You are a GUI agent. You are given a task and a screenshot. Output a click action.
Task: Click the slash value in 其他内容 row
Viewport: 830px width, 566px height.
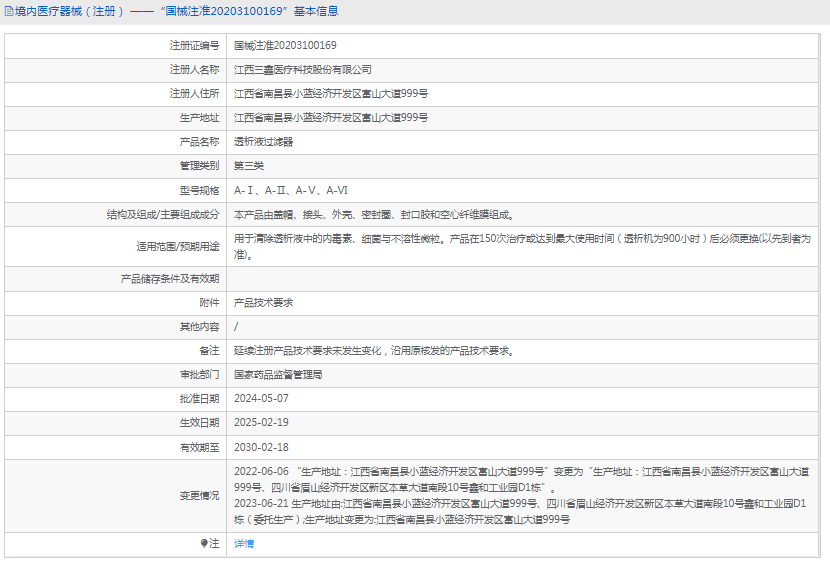(x=236, y=327)
